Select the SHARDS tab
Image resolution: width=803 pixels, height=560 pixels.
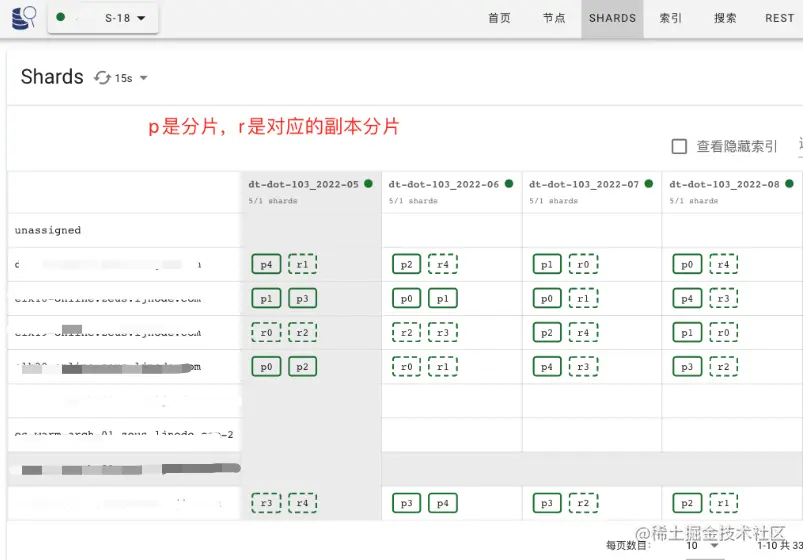(612, 18)
